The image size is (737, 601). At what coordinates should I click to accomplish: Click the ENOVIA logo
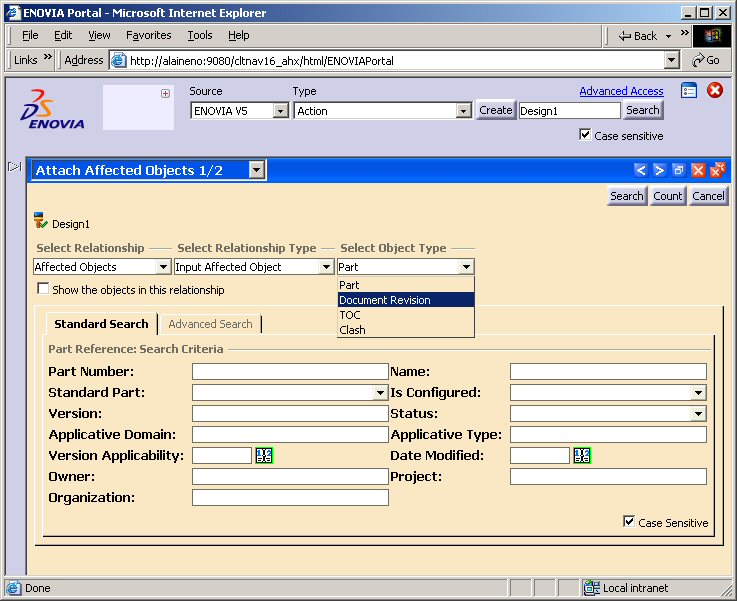52,109
